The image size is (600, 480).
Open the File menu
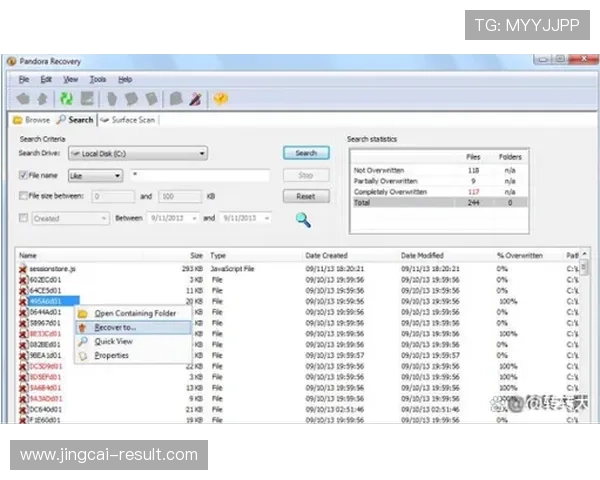[24, 79]
